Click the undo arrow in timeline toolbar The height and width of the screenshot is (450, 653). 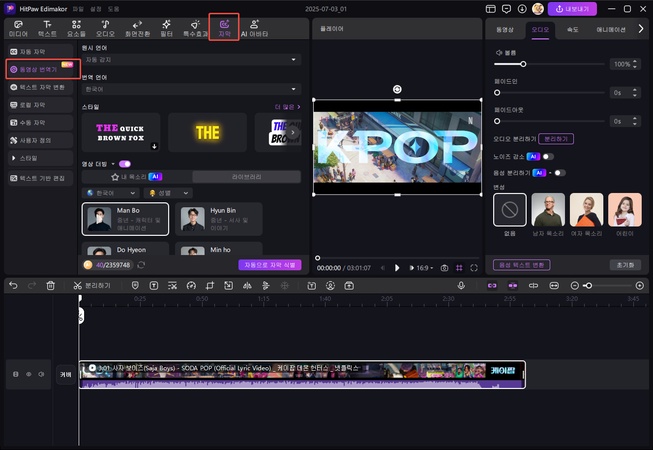point(13,286)
